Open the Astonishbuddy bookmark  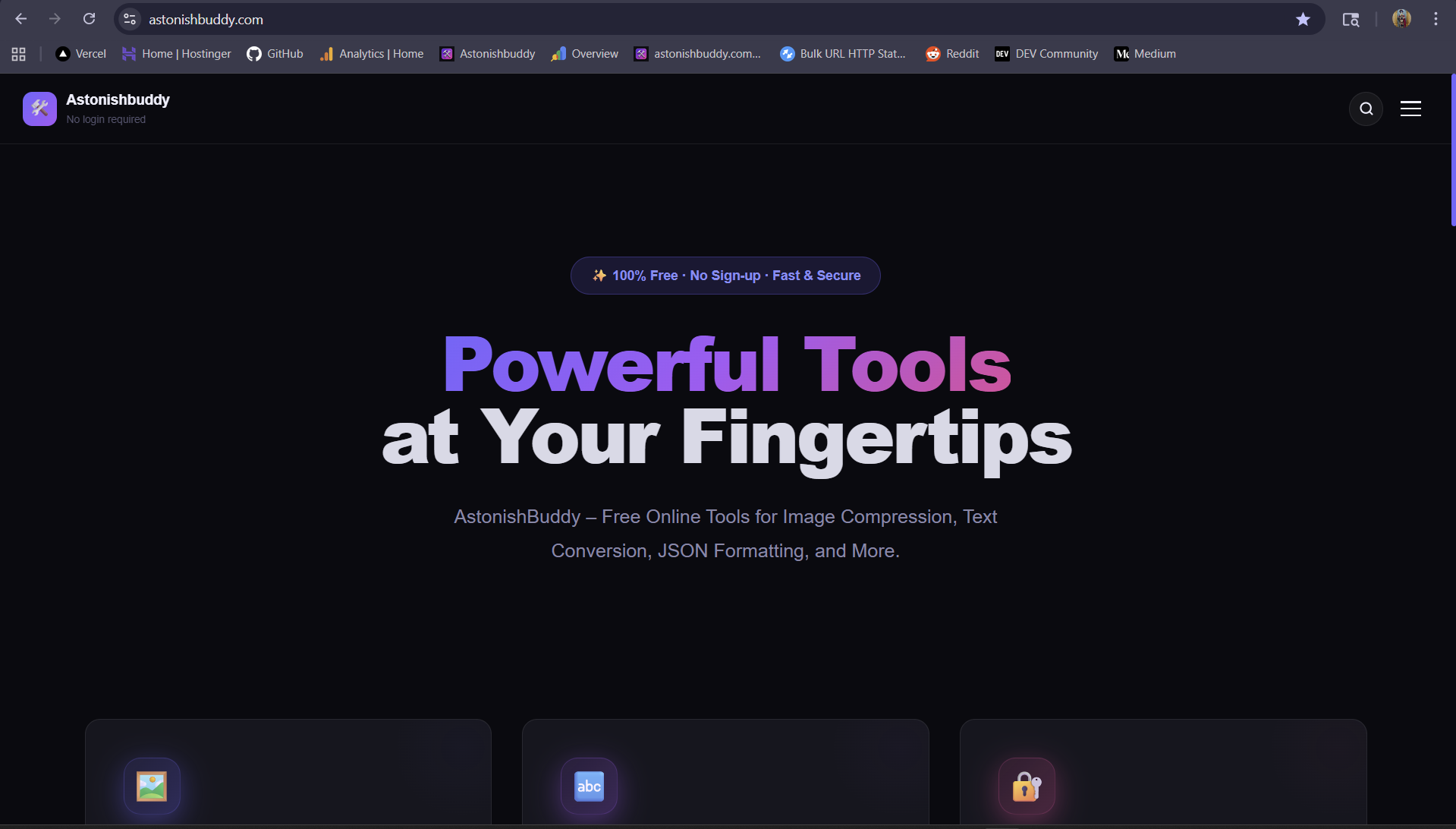488,54
